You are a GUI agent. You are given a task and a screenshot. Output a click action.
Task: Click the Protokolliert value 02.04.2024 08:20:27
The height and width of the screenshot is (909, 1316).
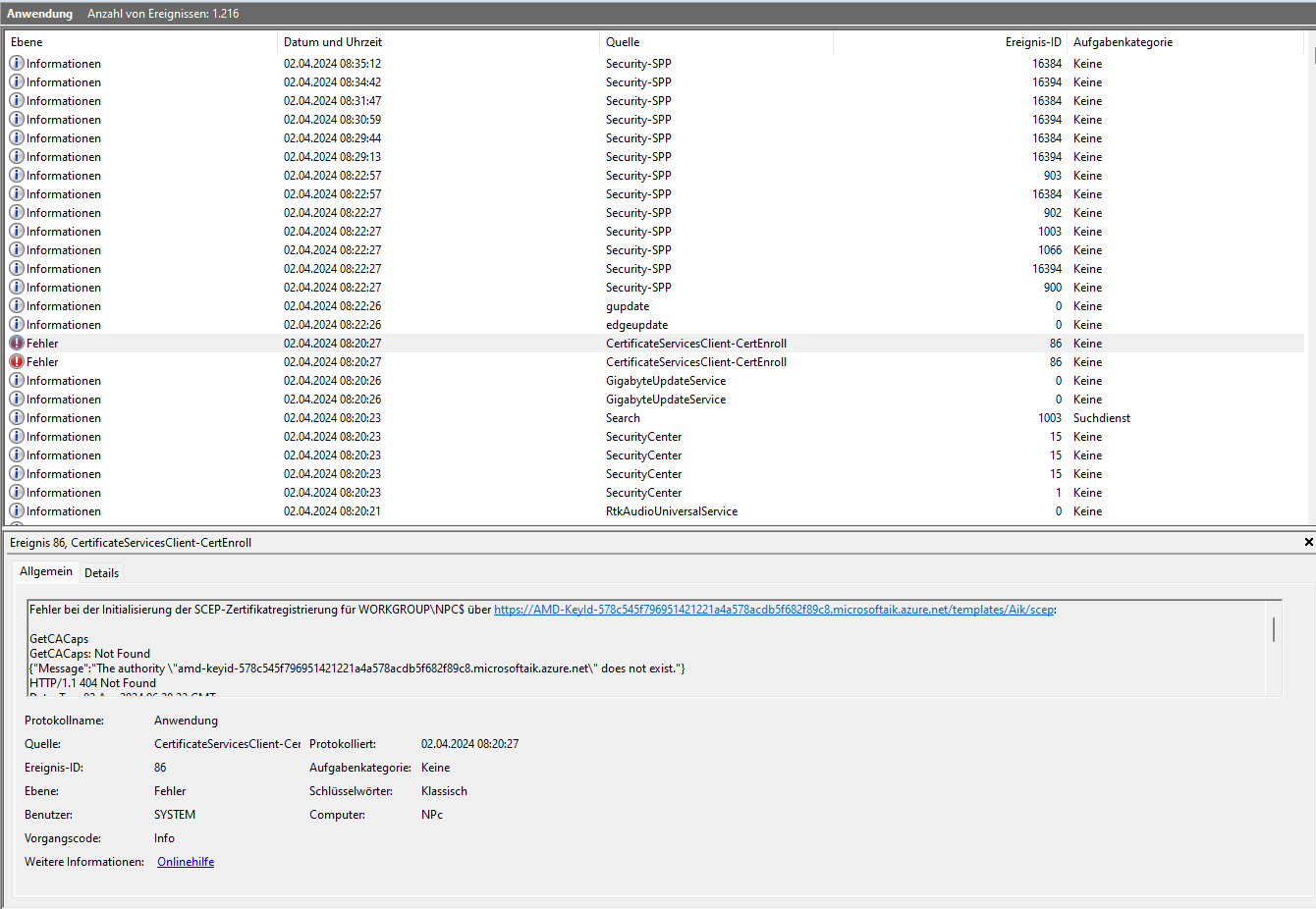point(469,744)
